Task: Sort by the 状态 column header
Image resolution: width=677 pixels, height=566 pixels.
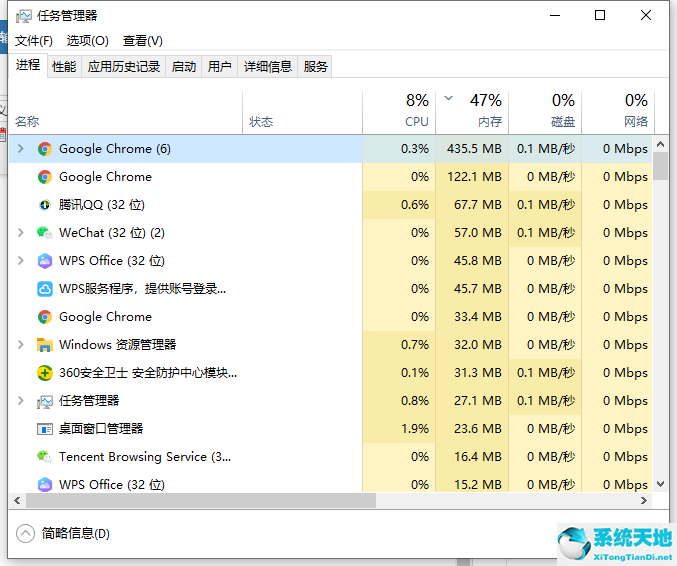Action: (302, 112)
